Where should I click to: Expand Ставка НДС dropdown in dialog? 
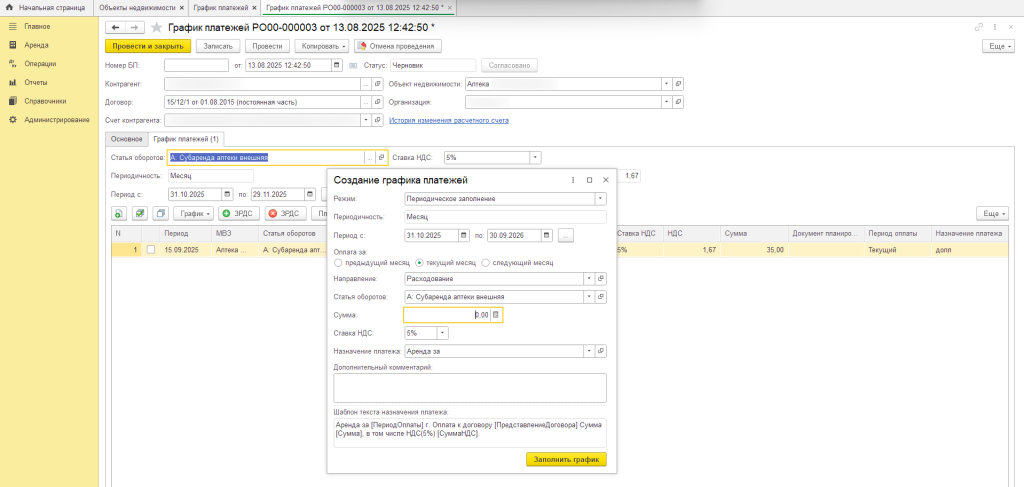click(x=442, y=333)
